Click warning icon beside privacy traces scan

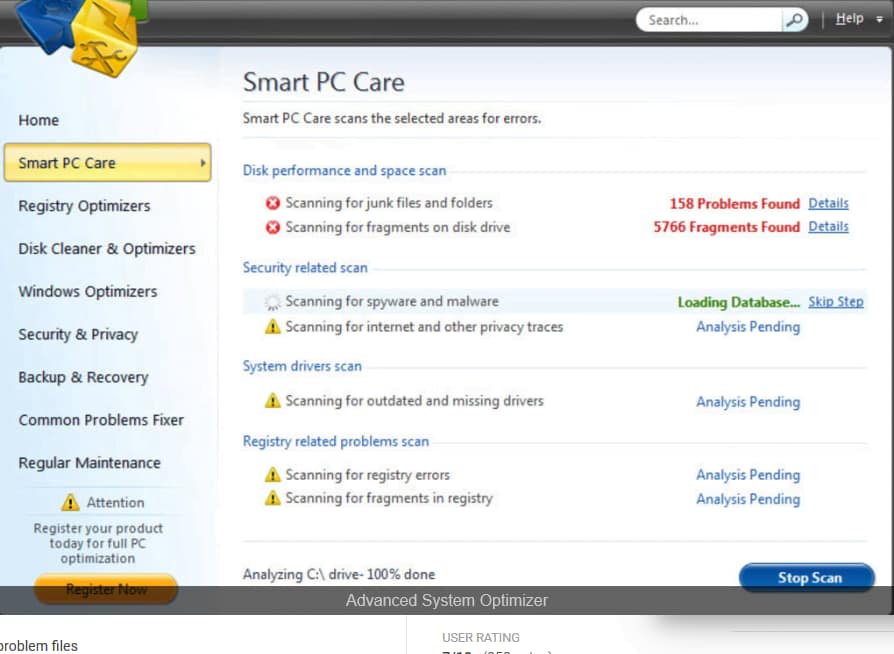[x=272, y=327]
